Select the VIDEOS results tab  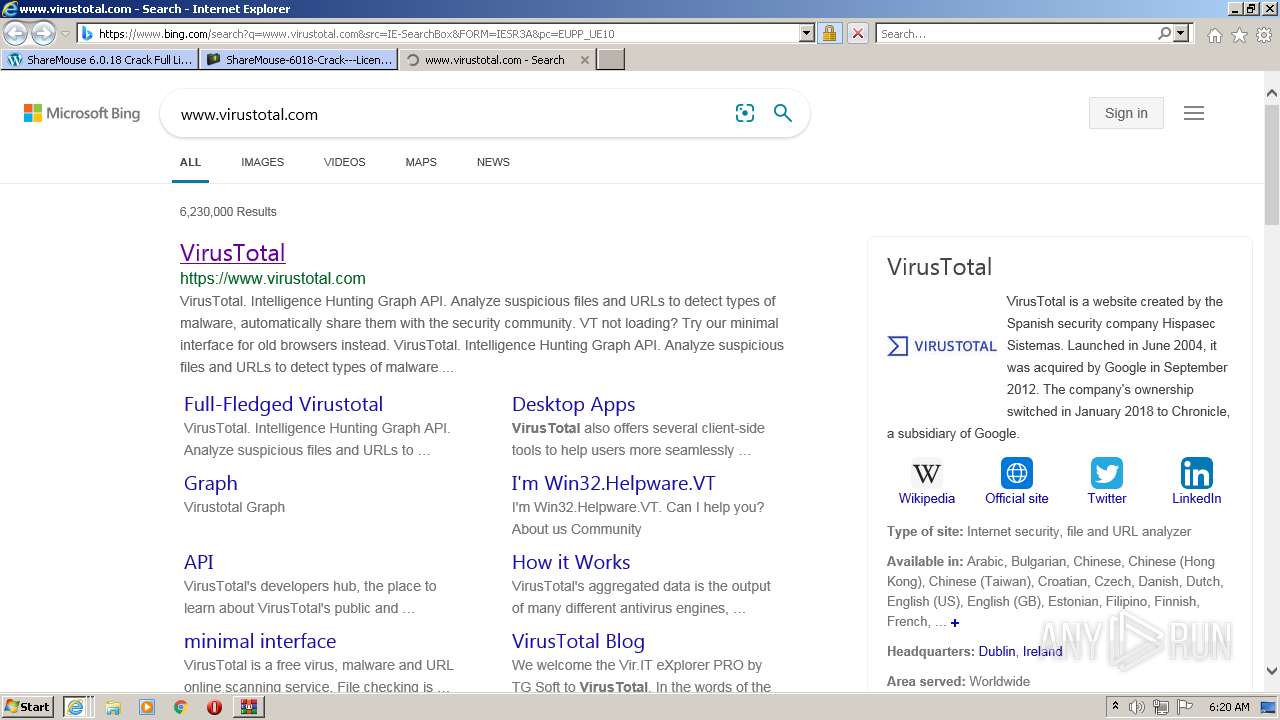(x=344, y=162)
